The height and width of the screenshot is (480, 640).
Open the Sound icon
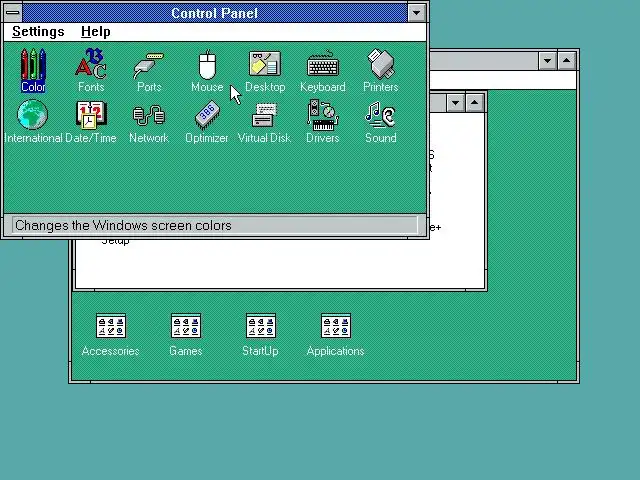(x=381, y=121)
